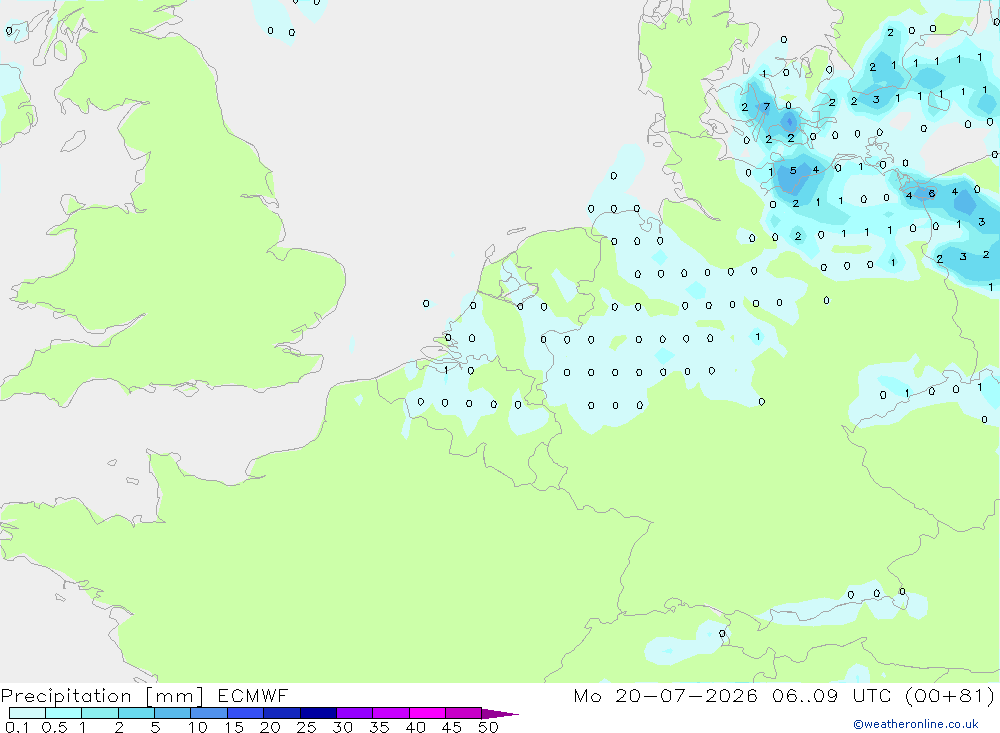
Task: Click the "35" legend scale label
Action: 379,727
